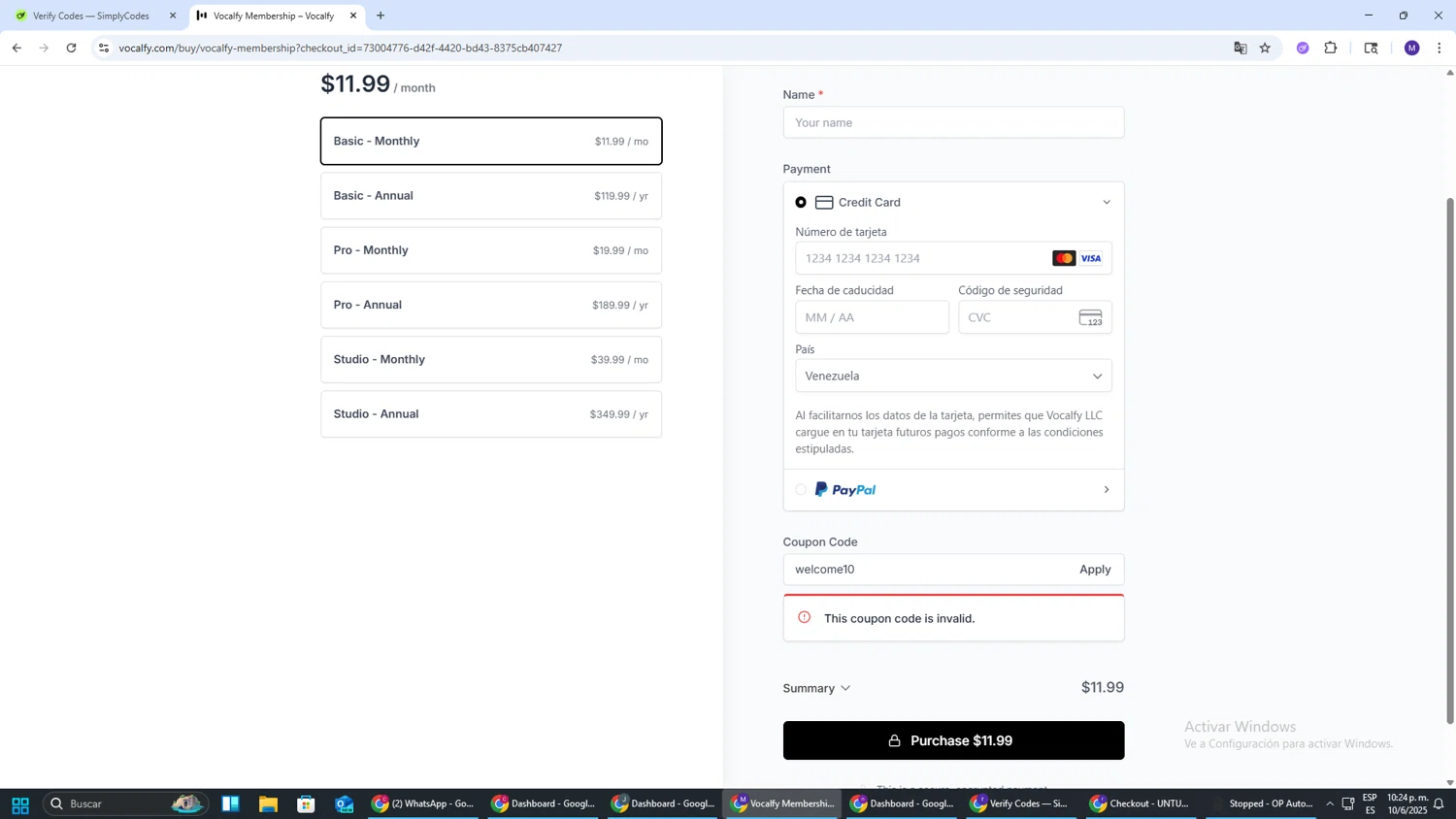
Task: Apply the coupon code
Action: point(1095,570)
